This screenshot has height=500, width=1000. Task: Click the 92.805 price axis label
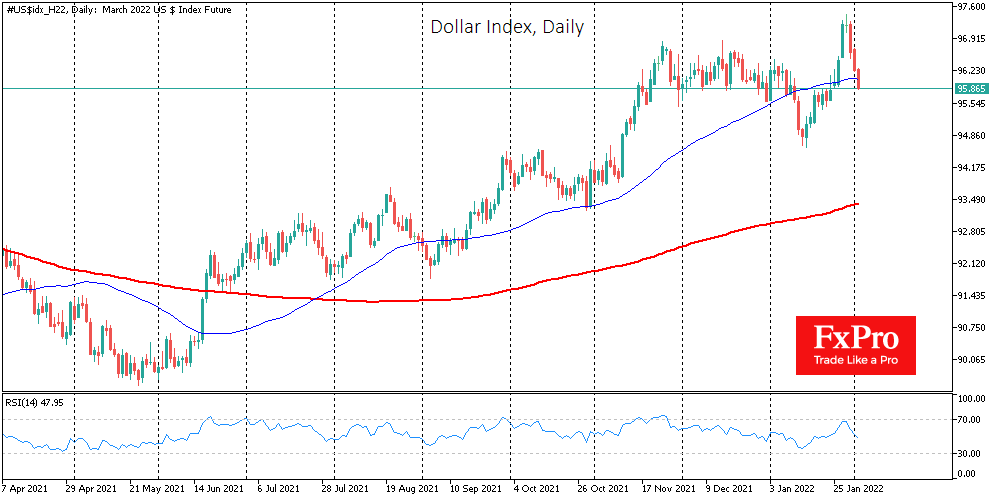[x=972, y=232]
